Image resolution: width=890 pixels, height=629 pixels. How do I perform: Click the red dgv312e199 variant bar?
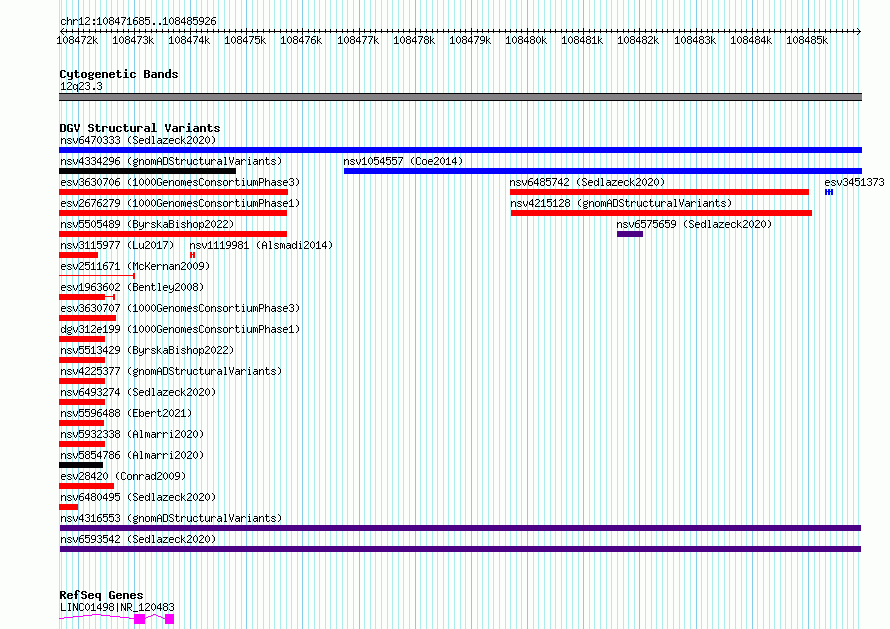coord(82,339)
